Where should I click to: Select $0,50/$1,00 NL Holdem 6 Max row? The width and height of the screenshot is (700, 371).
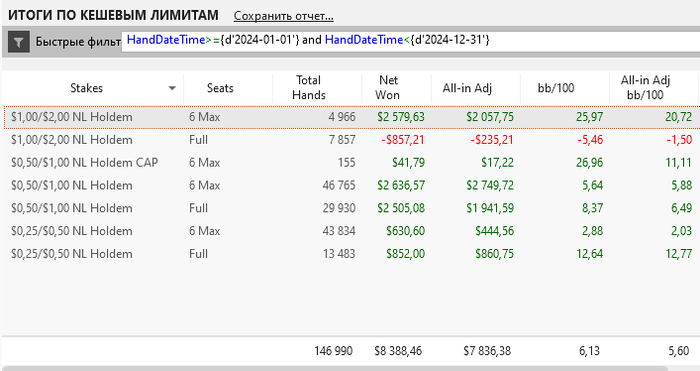350,185
